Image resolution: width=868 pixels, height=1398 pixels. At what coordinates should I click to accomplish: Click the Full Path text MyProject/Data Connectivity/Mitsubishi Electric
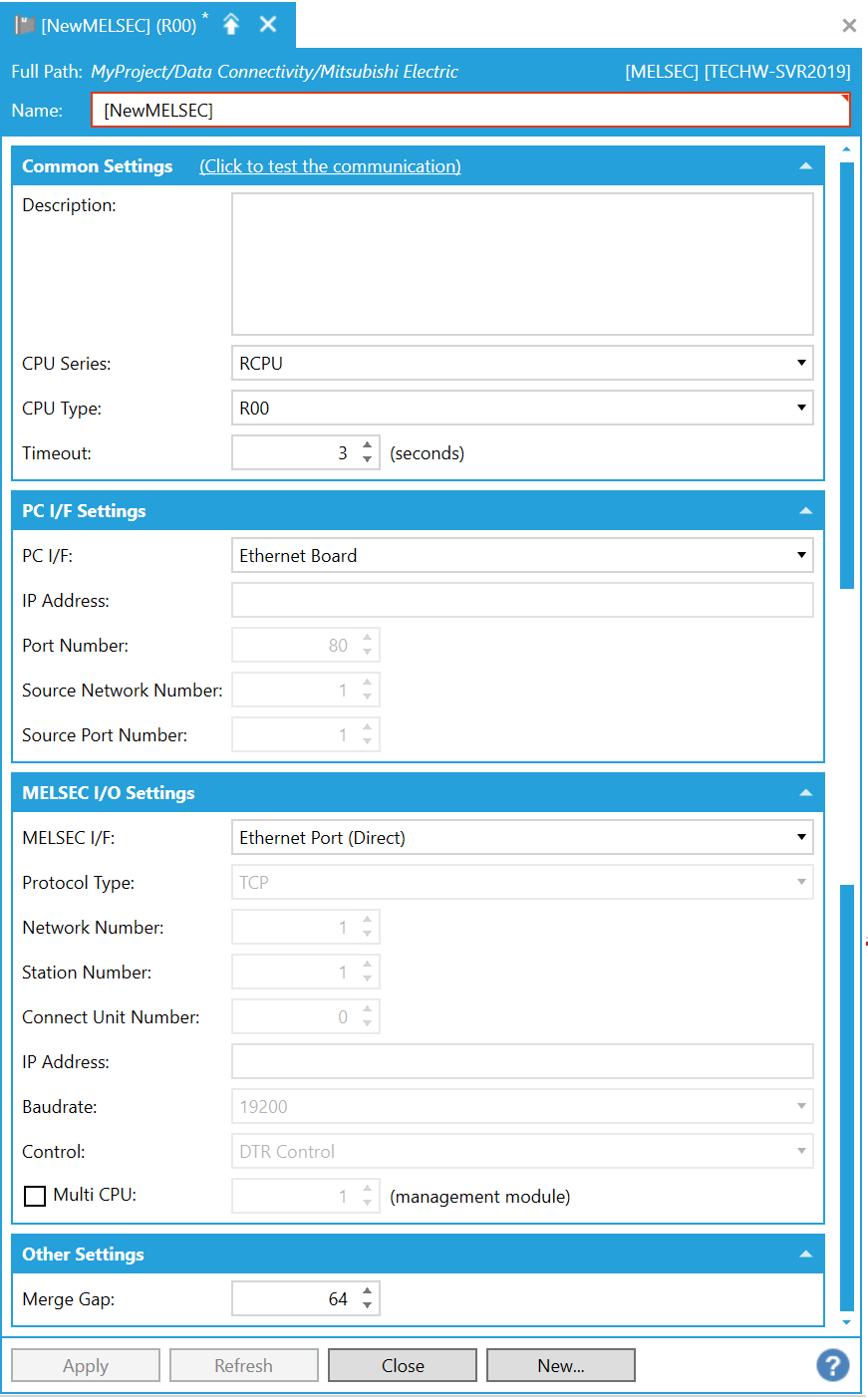tap(274, 72)
